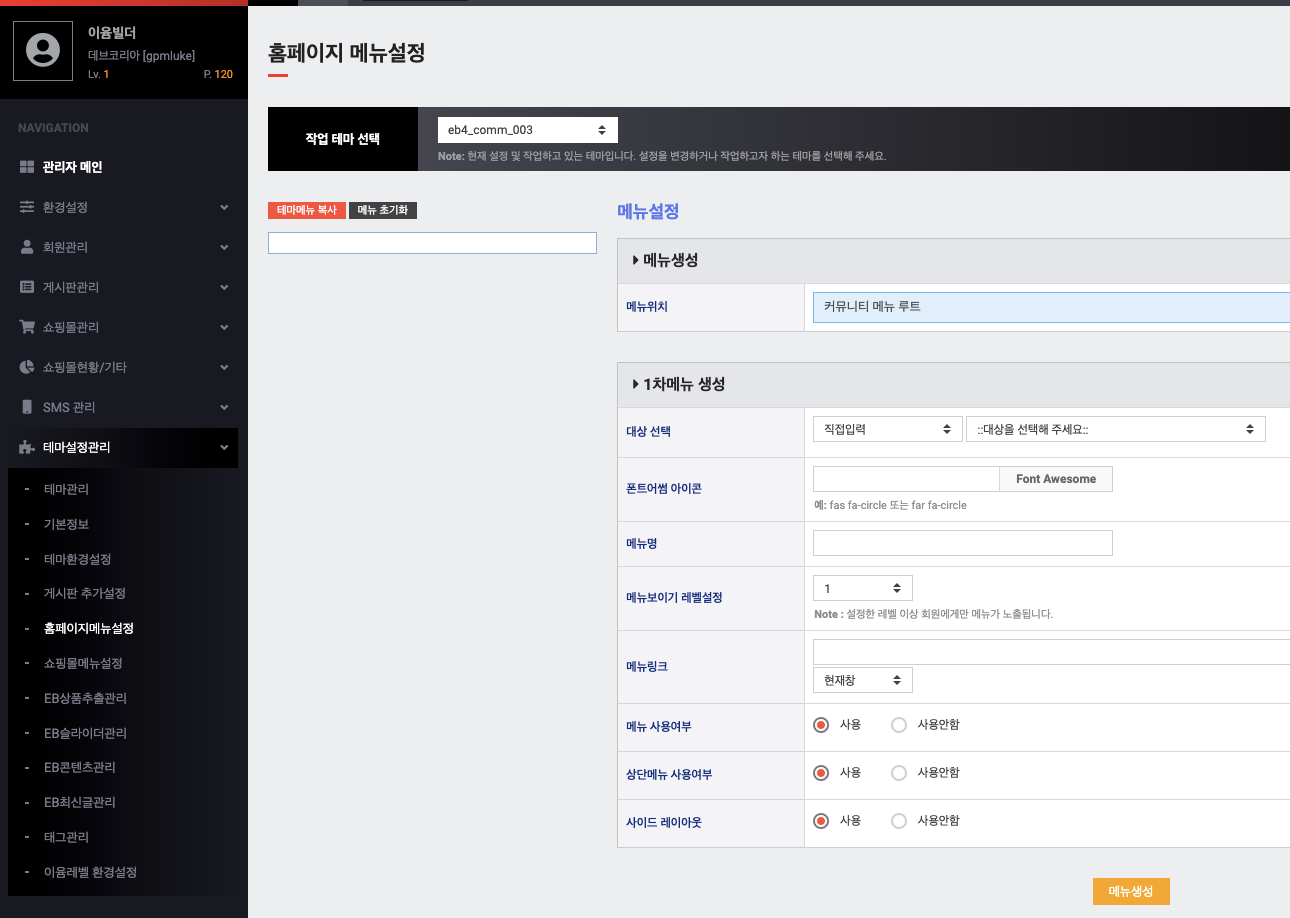Open the 홈페이지메뉴설정 submenu item

click(89, 629)
